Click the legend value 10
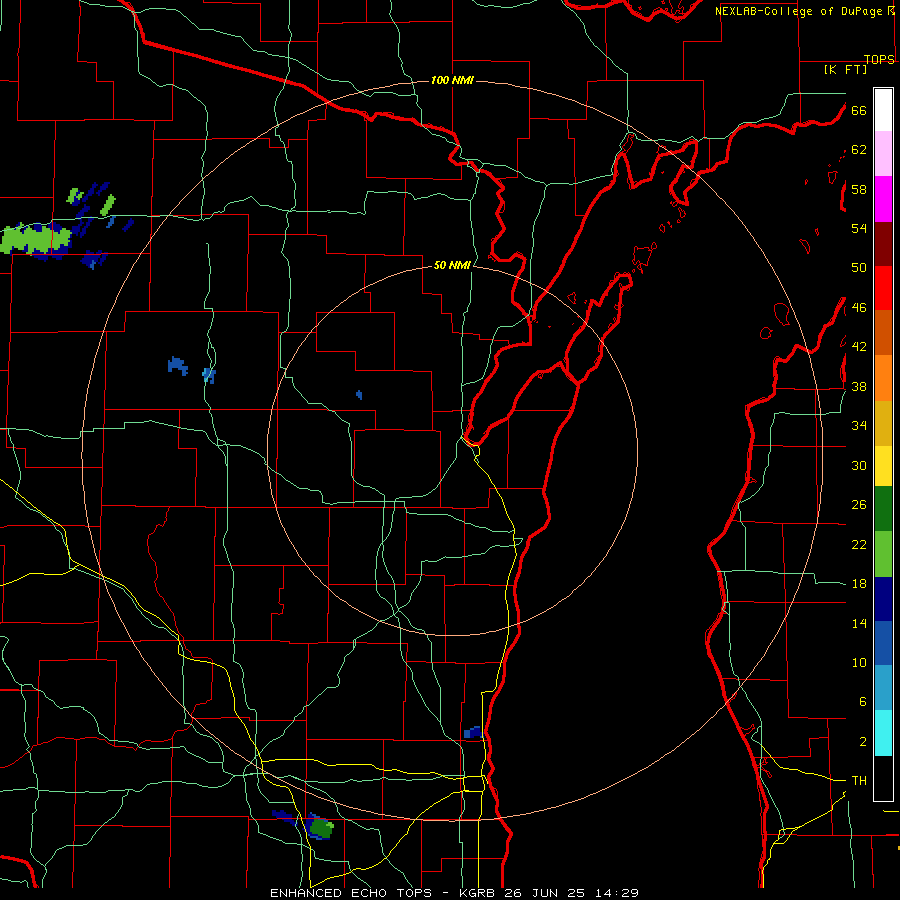 859,662
